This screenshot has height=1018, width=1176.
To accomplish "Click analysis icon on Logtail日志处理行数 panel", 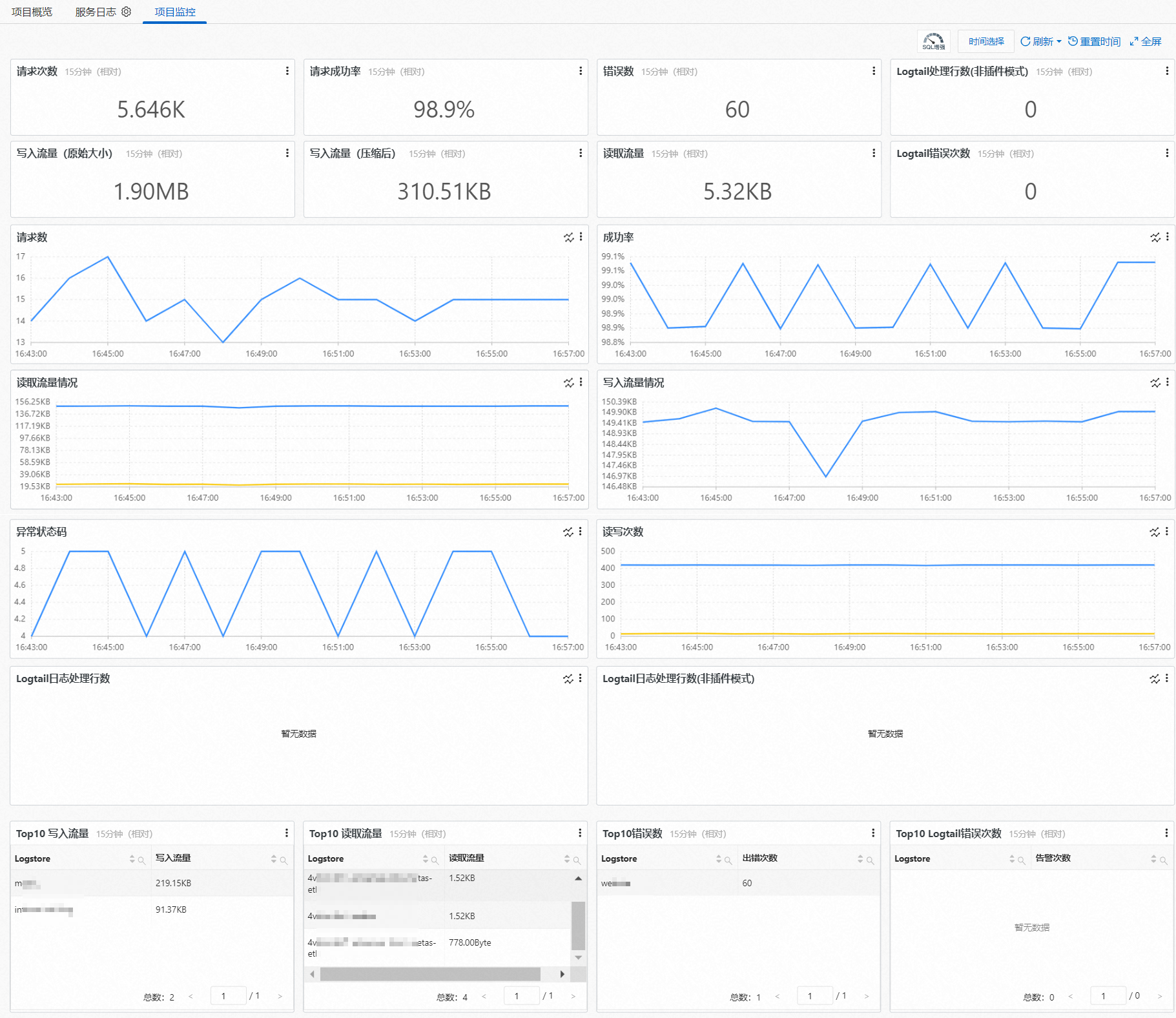I will (x=568, y=679).
